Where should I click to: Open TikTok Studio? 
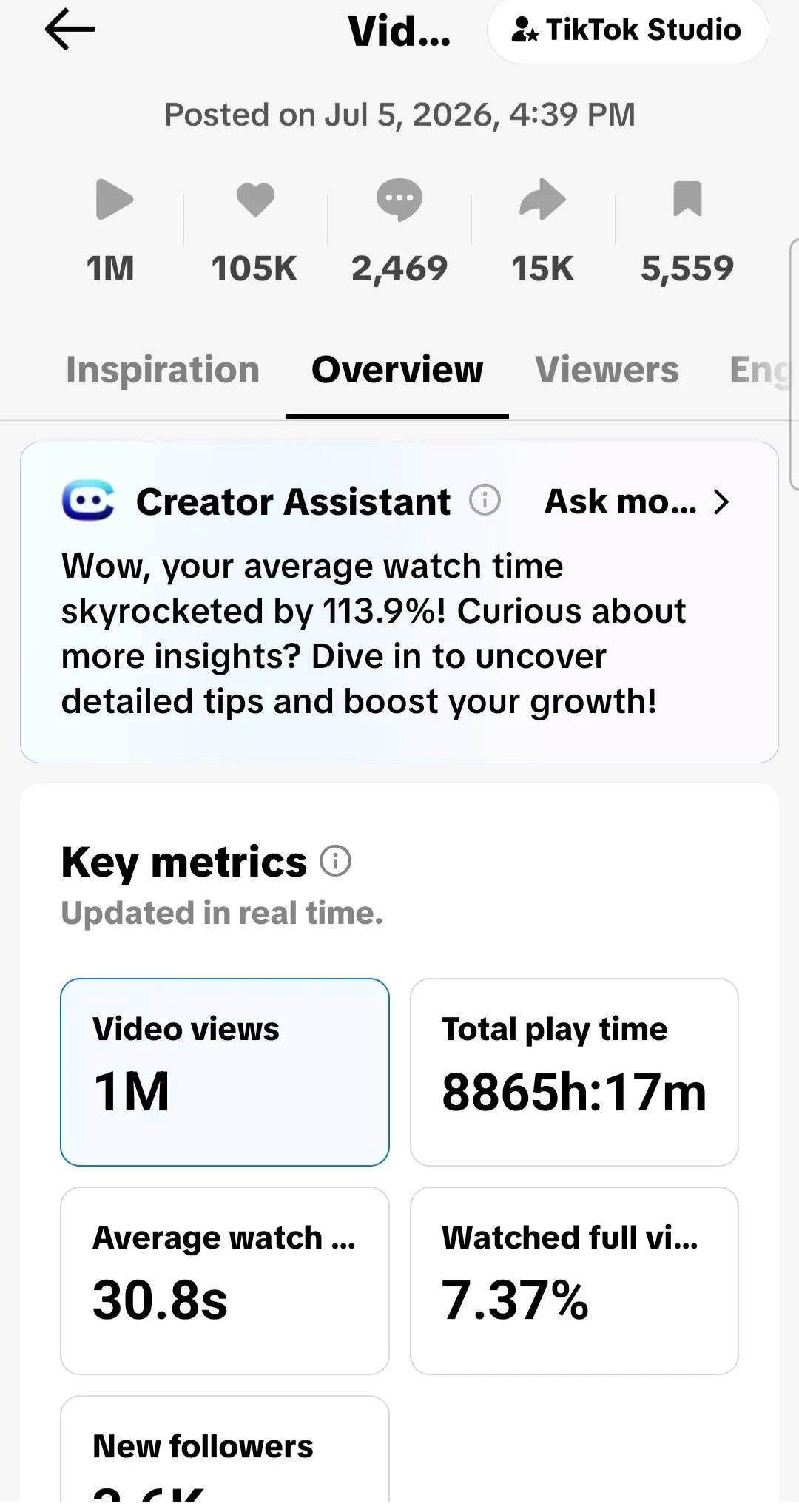click(x=627, y=30)
